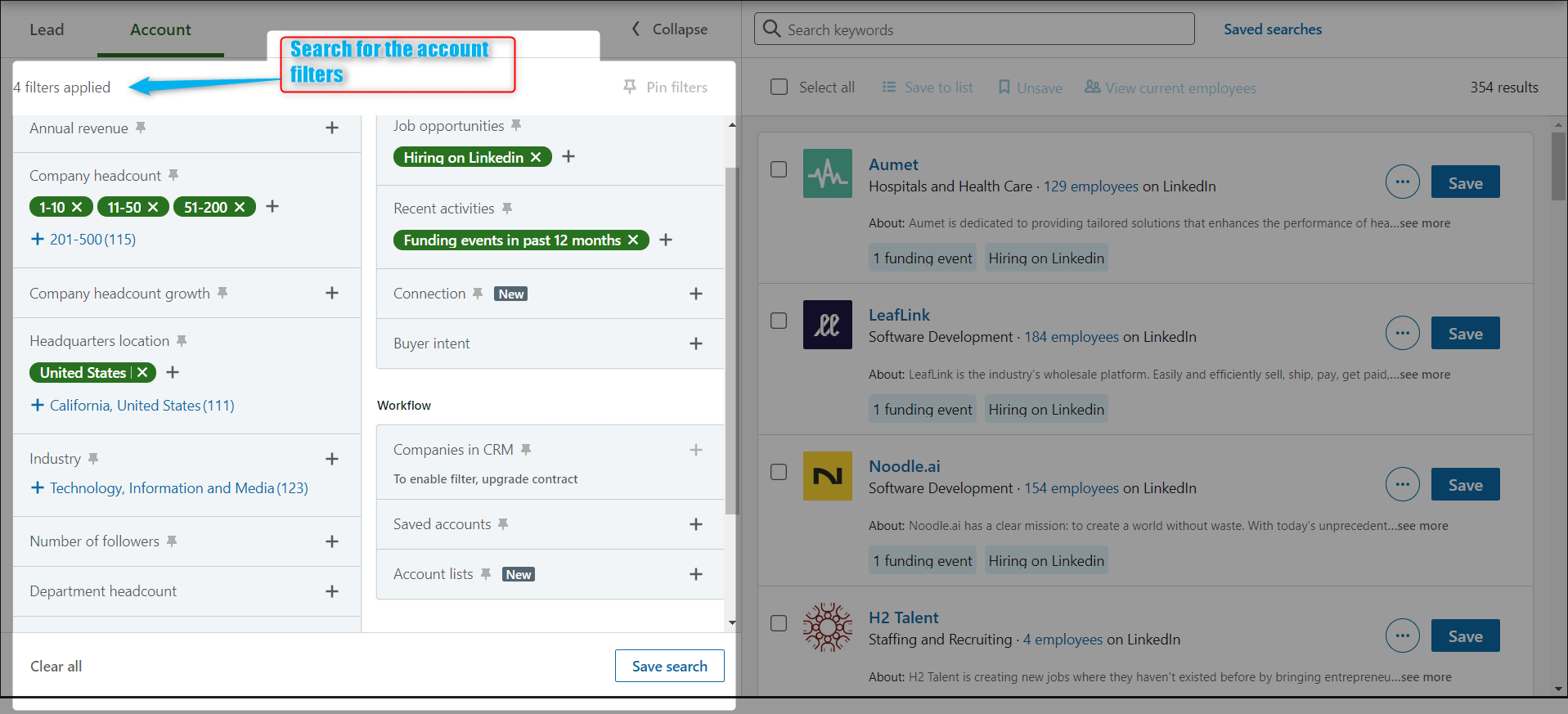Pin the Account lists filter
This screenshot has width=1568, height=714.
tap(486, 574)
